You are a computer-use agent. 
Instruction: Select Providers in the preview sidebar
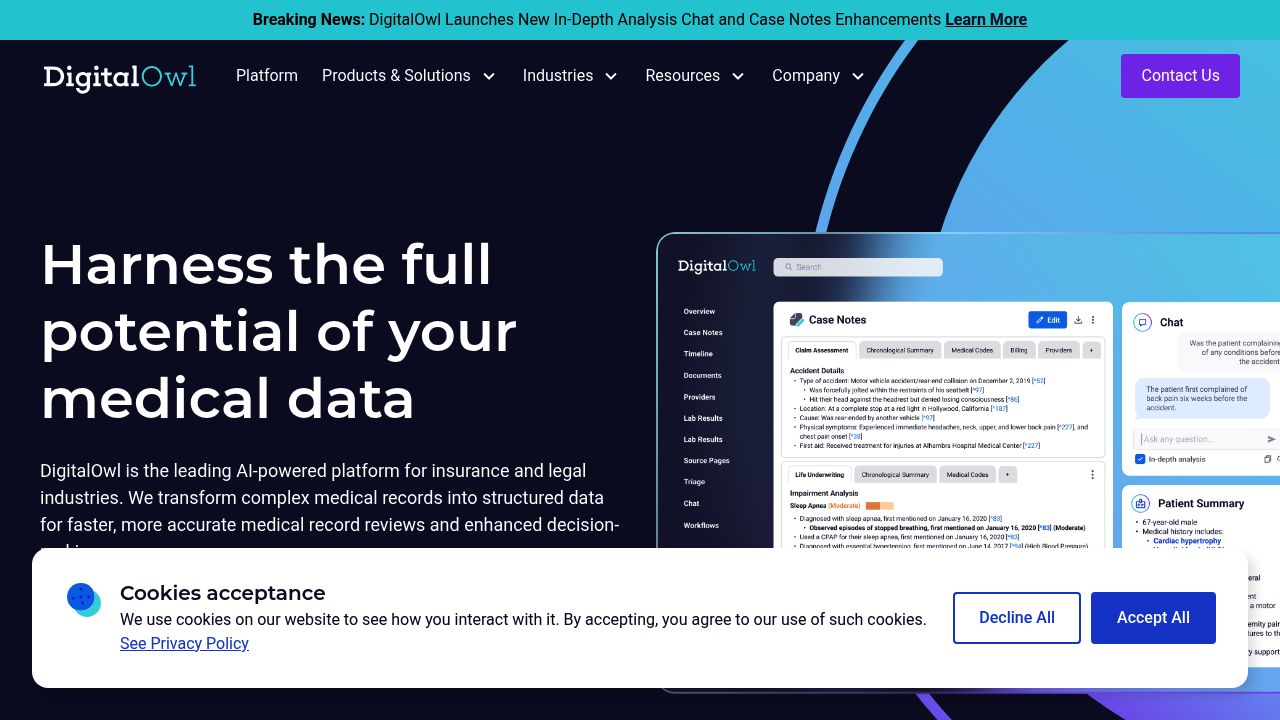point(699,397)
